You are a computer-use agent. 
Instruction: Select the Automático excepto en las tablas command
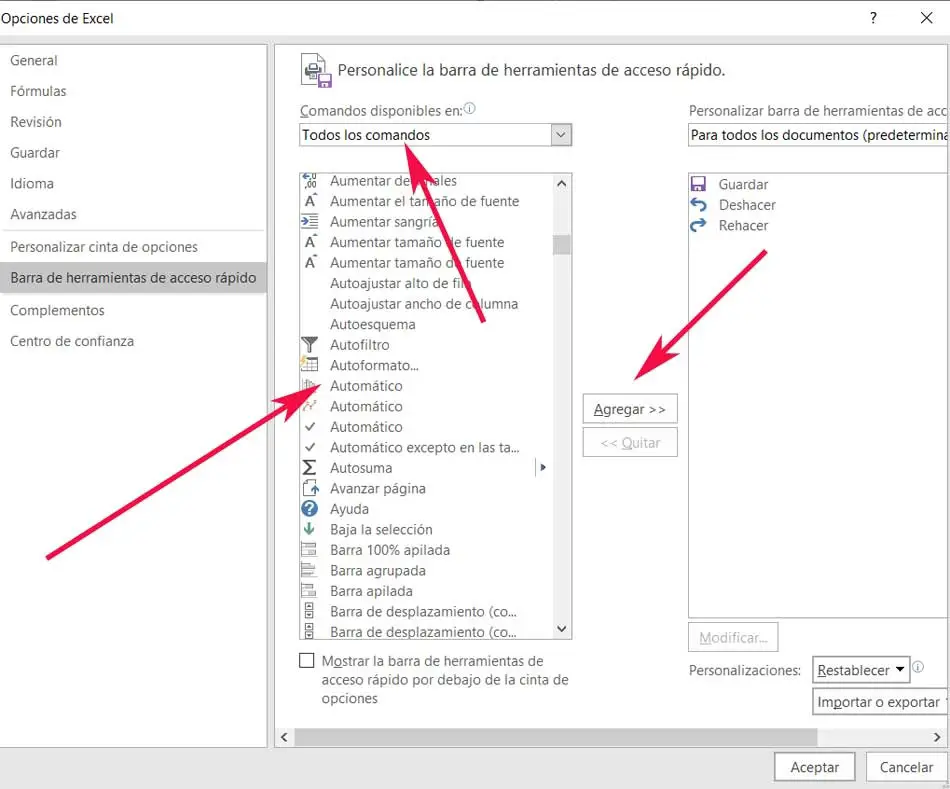click(x=427, y=447)
